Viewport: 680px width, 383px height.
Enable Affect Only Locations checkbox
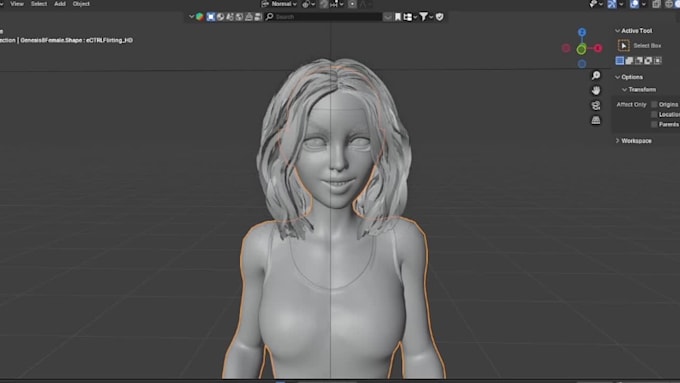654,115
